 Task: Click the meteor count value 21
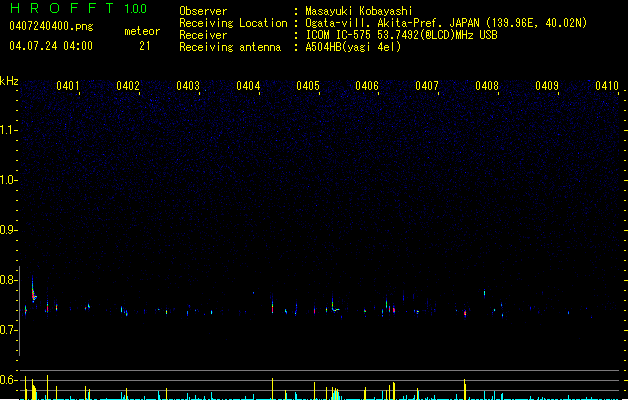click(x=145, y=46)
